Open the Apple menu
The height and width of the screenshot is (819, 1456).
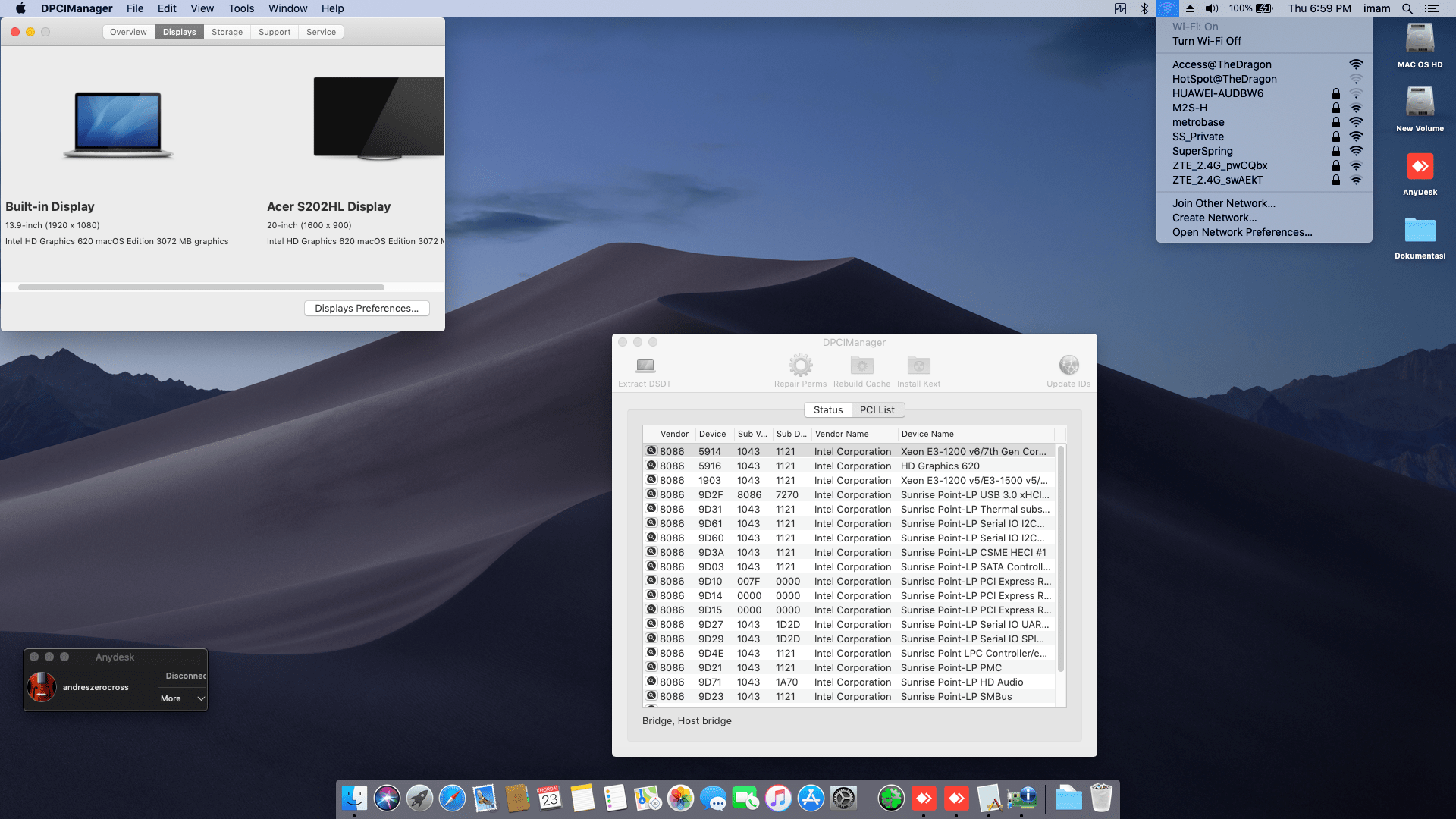coord(20,8)
